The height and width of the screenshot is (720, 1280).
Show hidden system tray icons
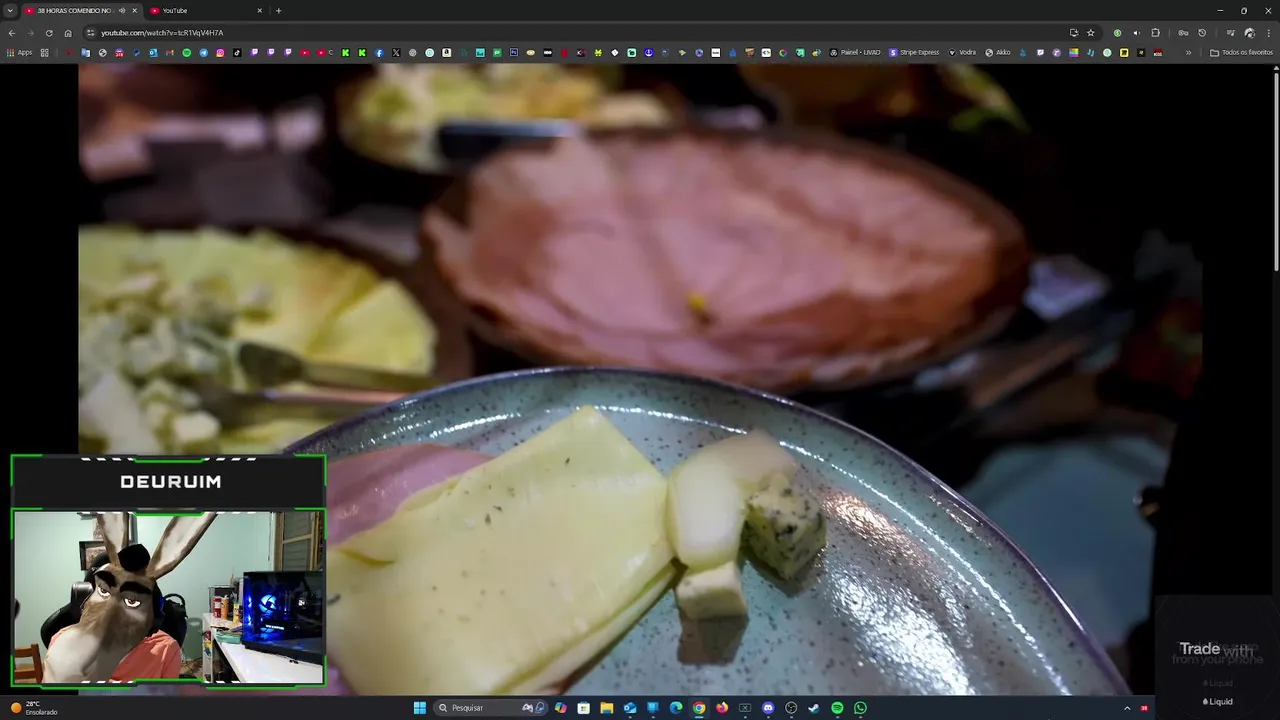(x=1127, y=708)
